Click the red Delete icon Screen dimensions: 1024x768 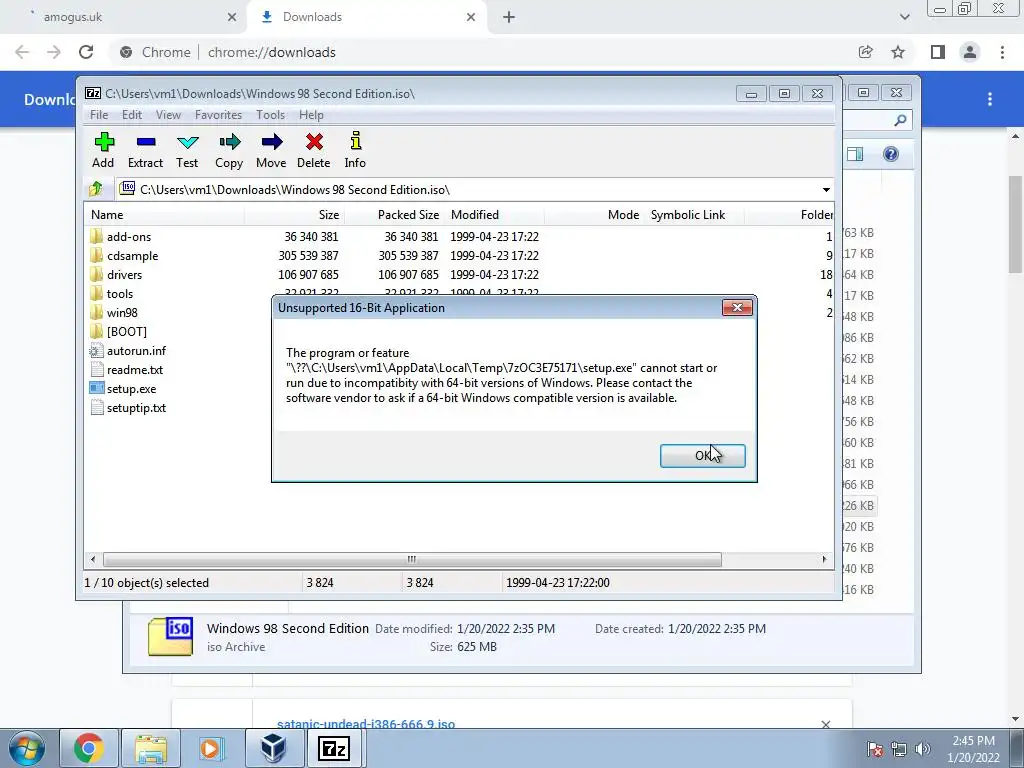click(x=313, y=150)
